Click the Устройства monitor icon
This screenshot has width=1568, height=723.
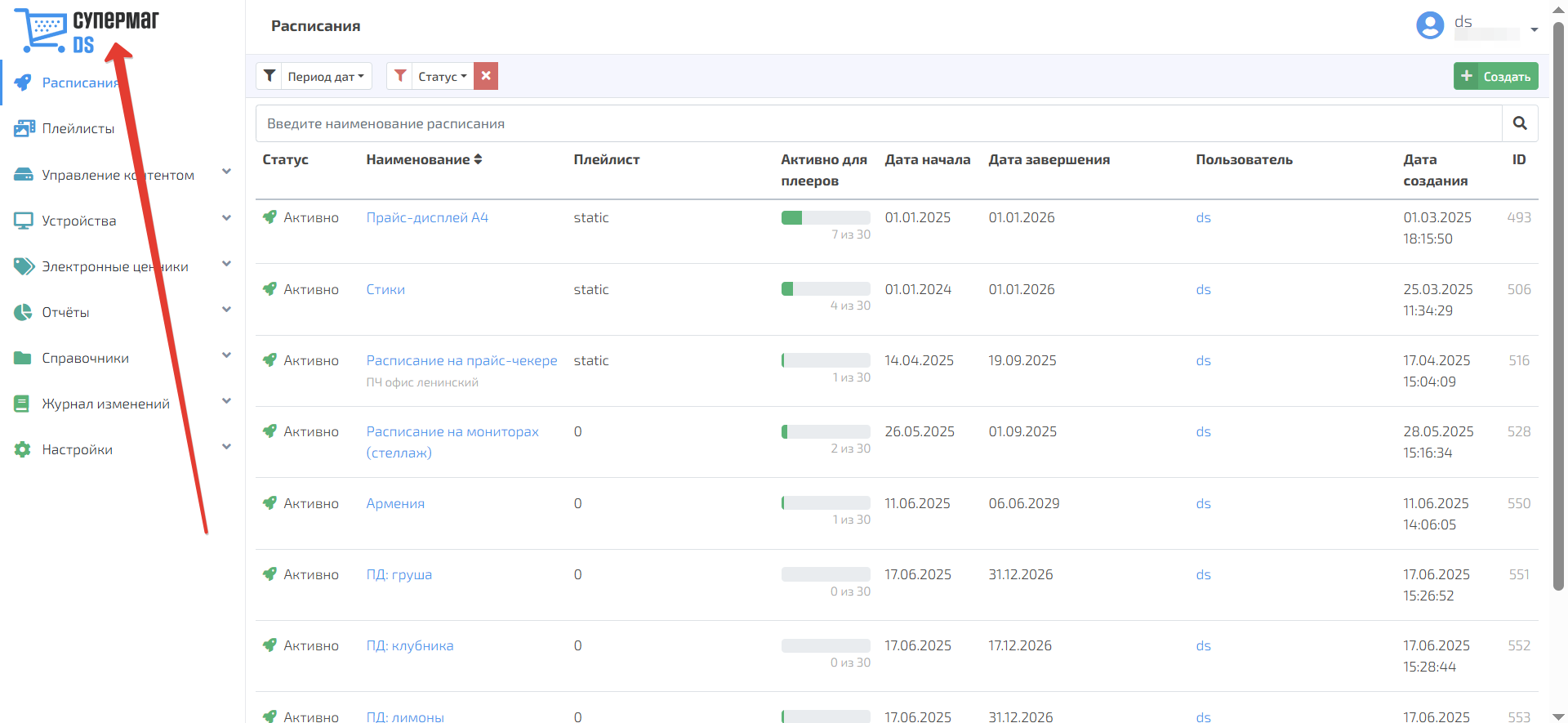point(24,221)
